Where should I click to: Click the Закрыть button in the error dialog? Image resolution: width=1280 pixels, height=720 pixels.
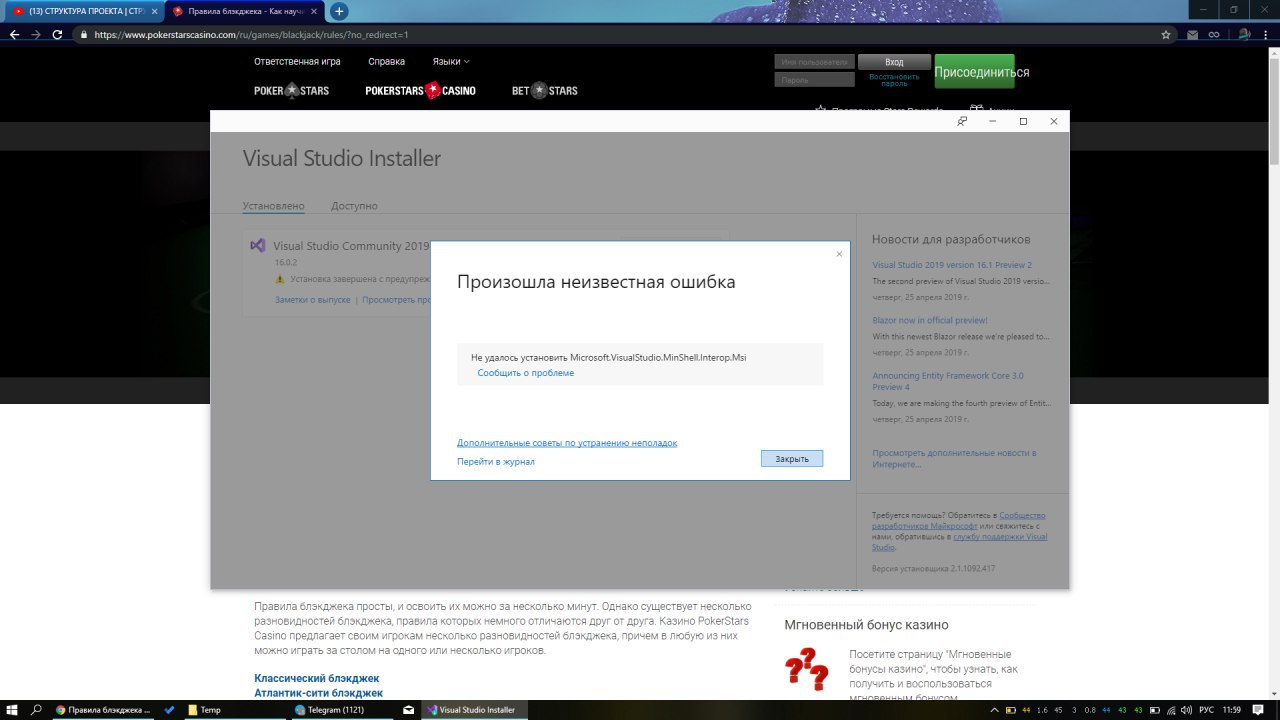(791, 458)
